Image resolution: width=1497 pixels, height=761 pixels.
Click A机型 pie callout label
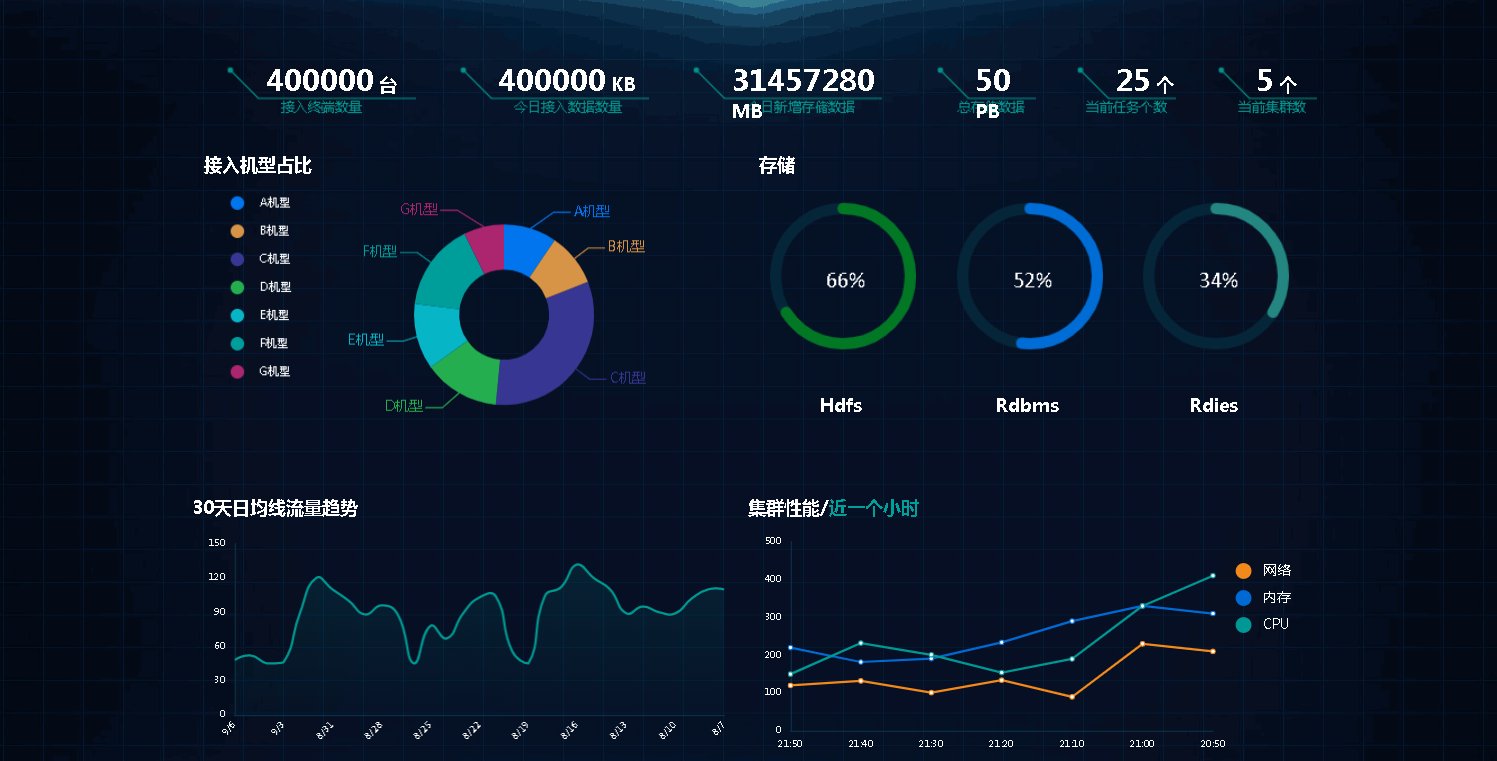click(x=592, y=211)
